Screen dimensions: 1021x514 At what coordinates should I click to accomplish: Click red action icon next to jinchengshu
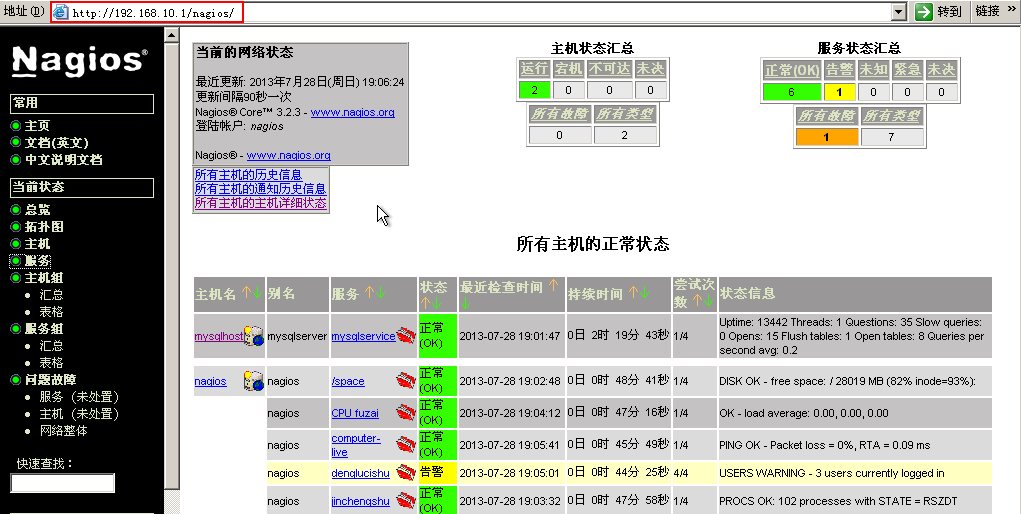coord(406,501)
